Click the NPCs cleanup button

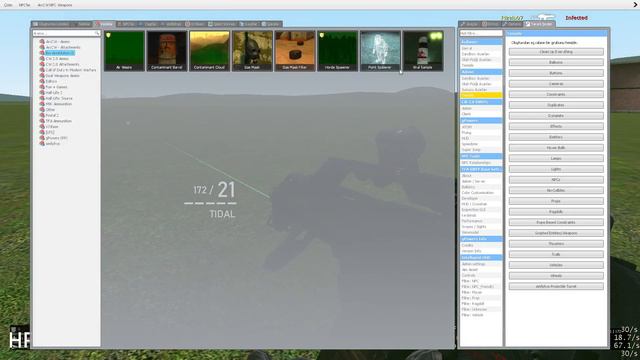pyautogui.click(x=556, y=180)
